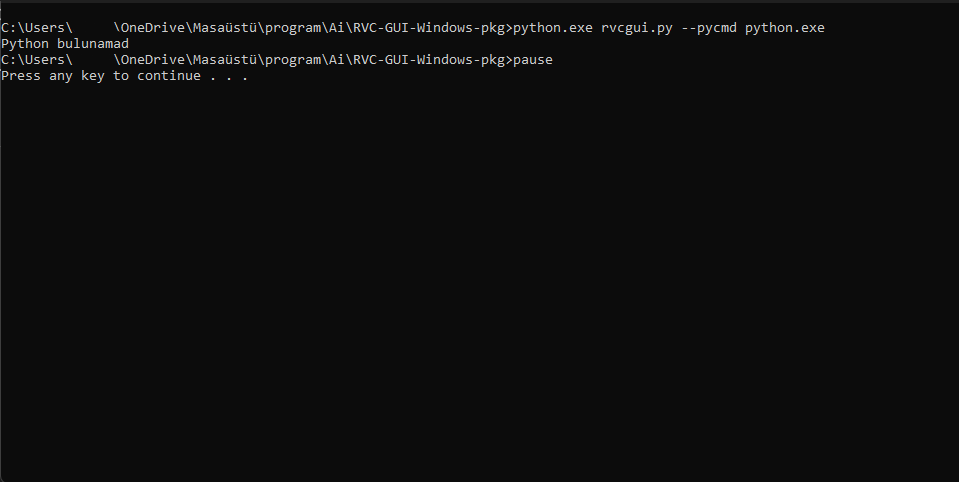Click the final 'python.exe' on the first line

click(785, 28)
